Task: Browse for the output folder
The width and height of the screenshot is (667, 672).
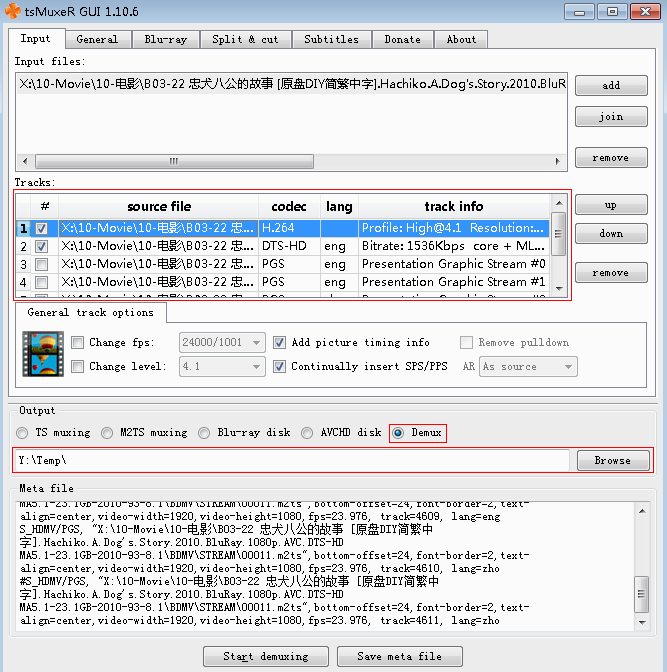Action: (x=613, y=461)
